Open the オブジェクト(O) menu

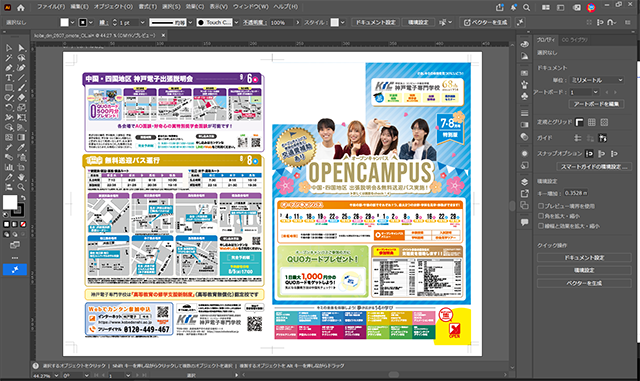[113, 7]
